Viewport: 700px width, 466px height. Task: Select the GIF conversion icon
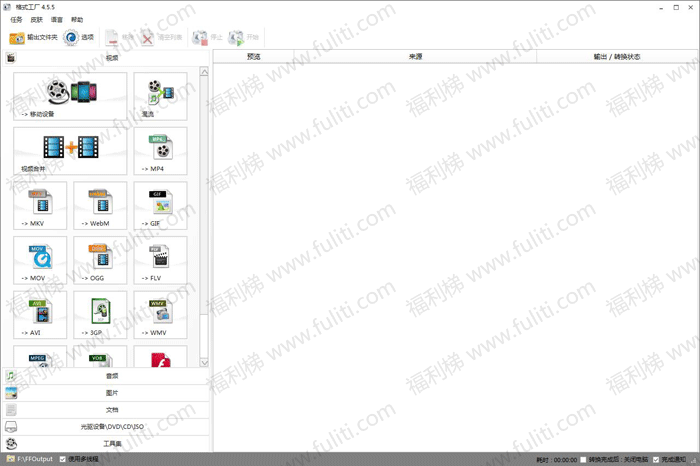click(160, 206)
